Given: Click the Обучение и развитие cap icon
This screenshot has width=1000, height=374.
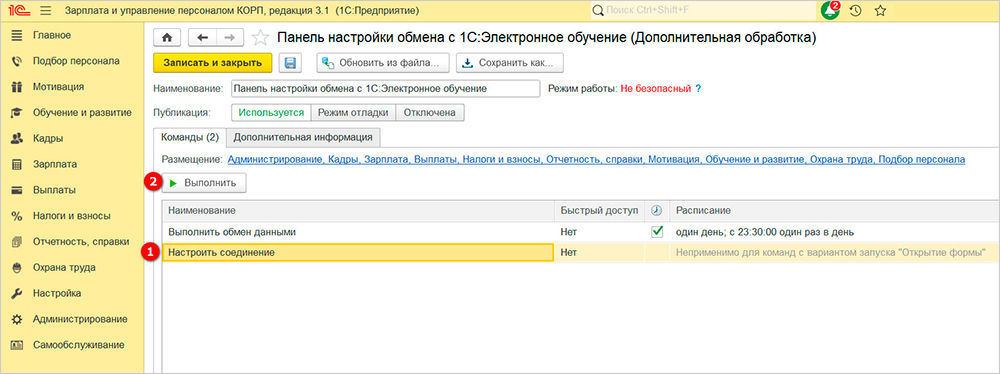Looking at the screenshot, I should [17, 113].
